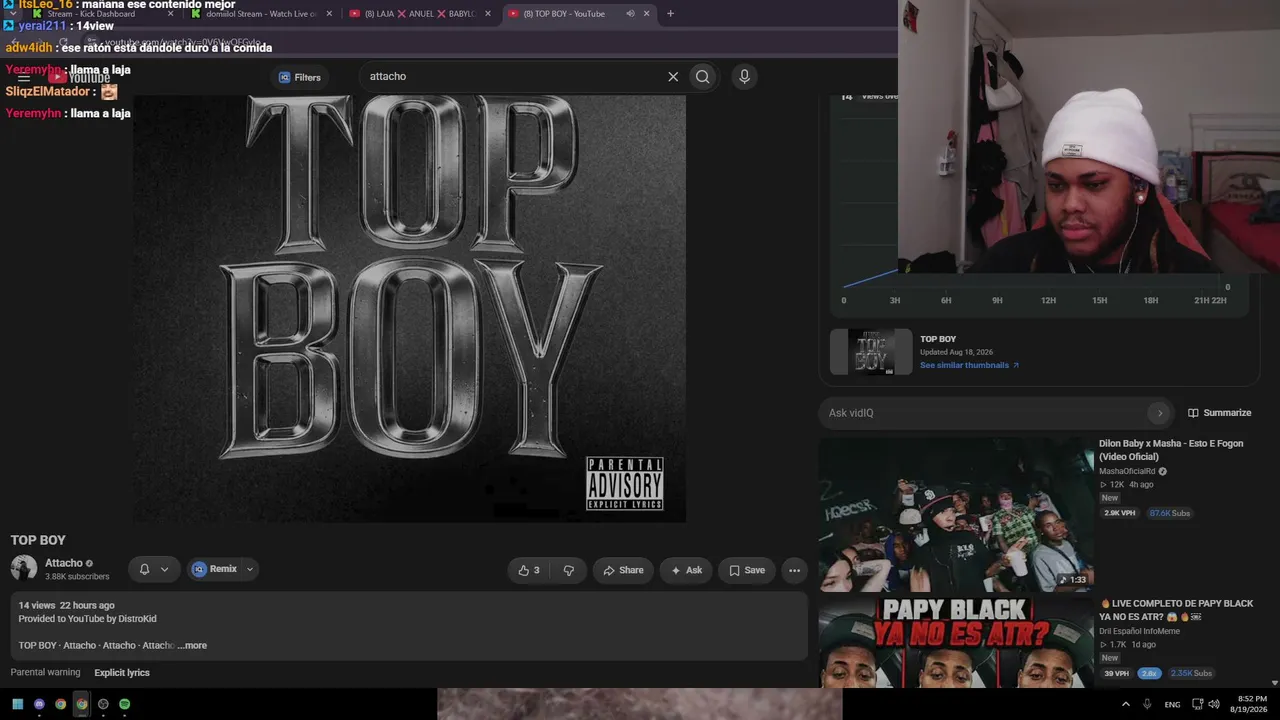Viewport: 1280px width, 720px height.
Task: Open the volume speaker tray icon
Action: pyautogui.click(x=1214, y=704)
